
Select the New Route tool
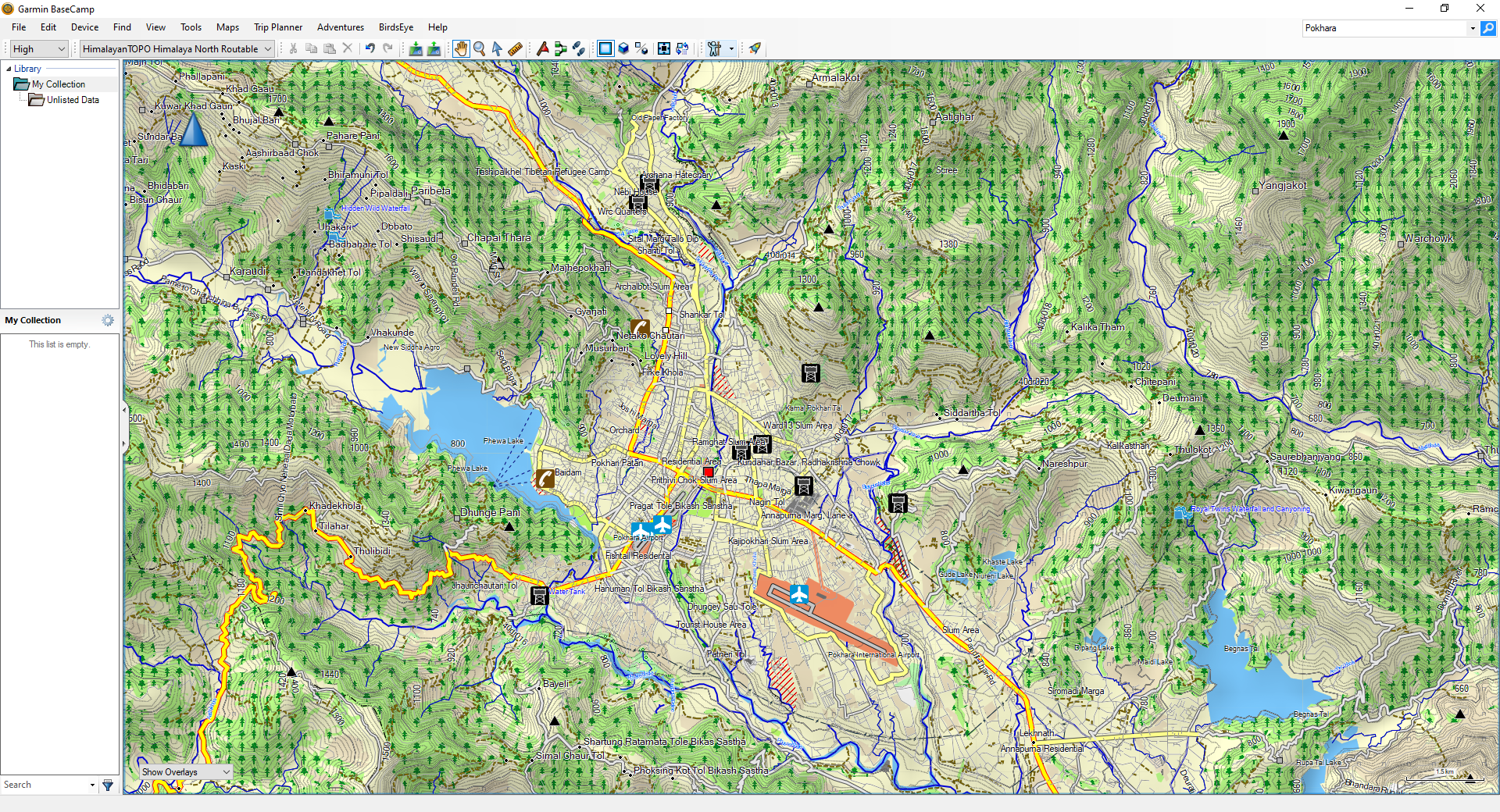point(561,48)
